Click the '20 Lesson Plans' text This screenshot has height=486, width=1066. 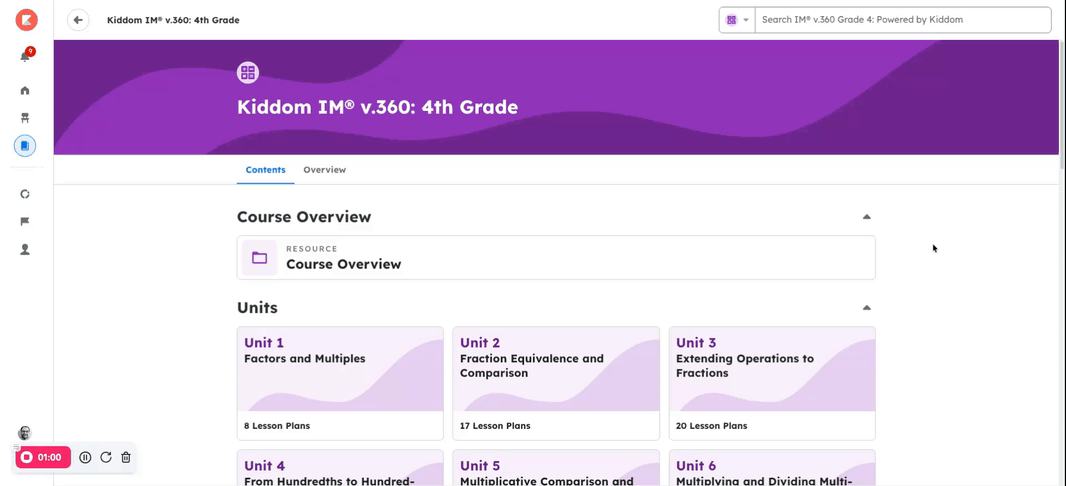(711, 426)
